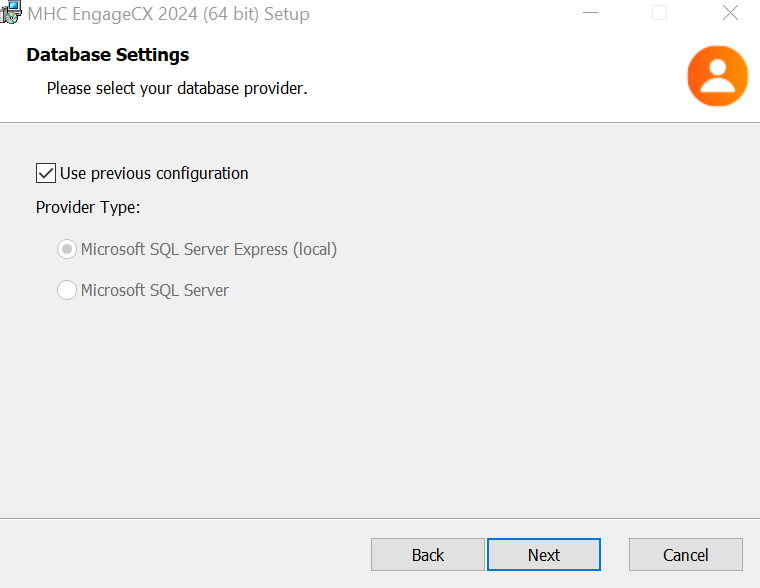Select the plain Microsoft SQL Server radio
Screen dimensions: 760x588
[67, 290]
